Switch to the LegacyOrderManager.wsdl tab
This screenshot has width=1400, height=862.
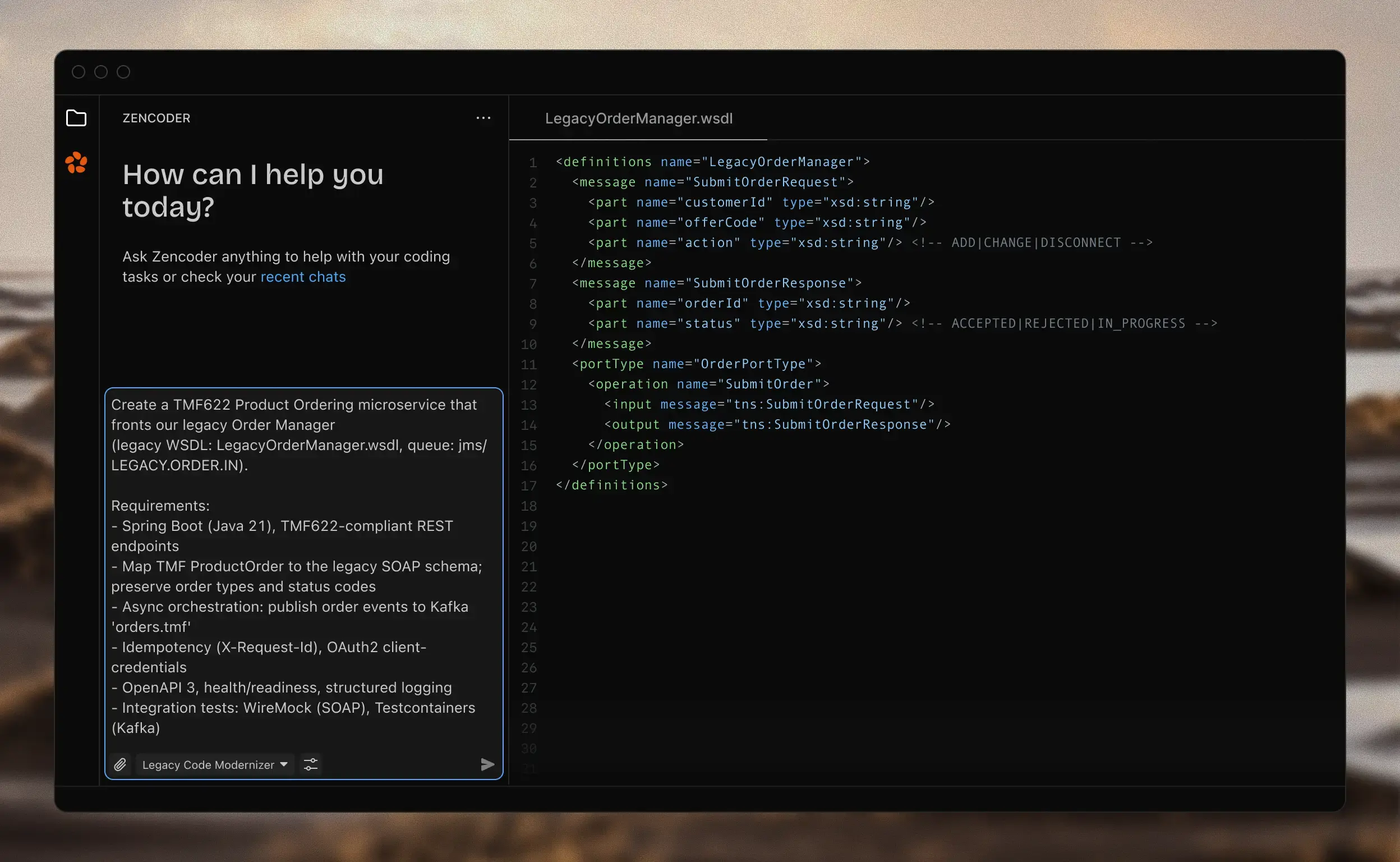[638, 118]
